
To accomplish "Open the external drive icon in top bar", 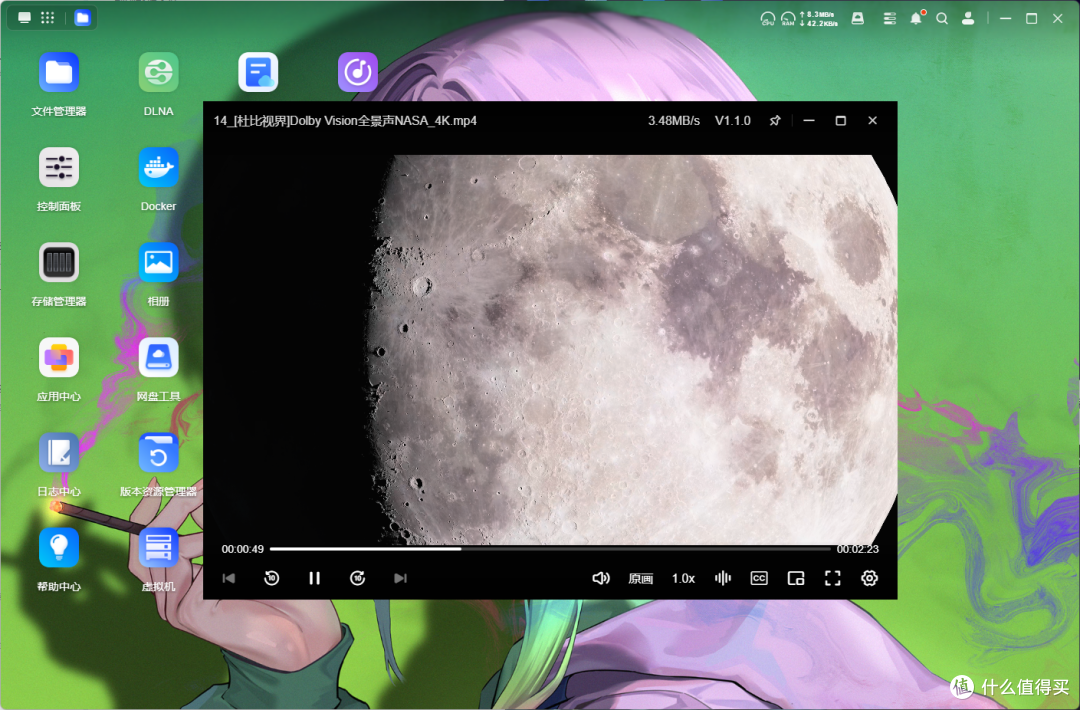I will coord(858,19).
